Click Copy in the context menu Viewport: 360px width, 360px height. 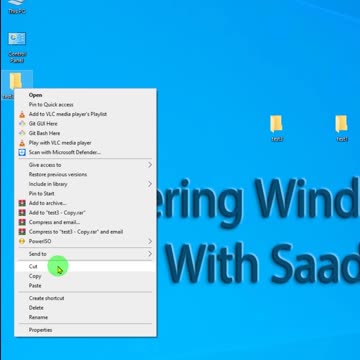(x=85, y=276)
